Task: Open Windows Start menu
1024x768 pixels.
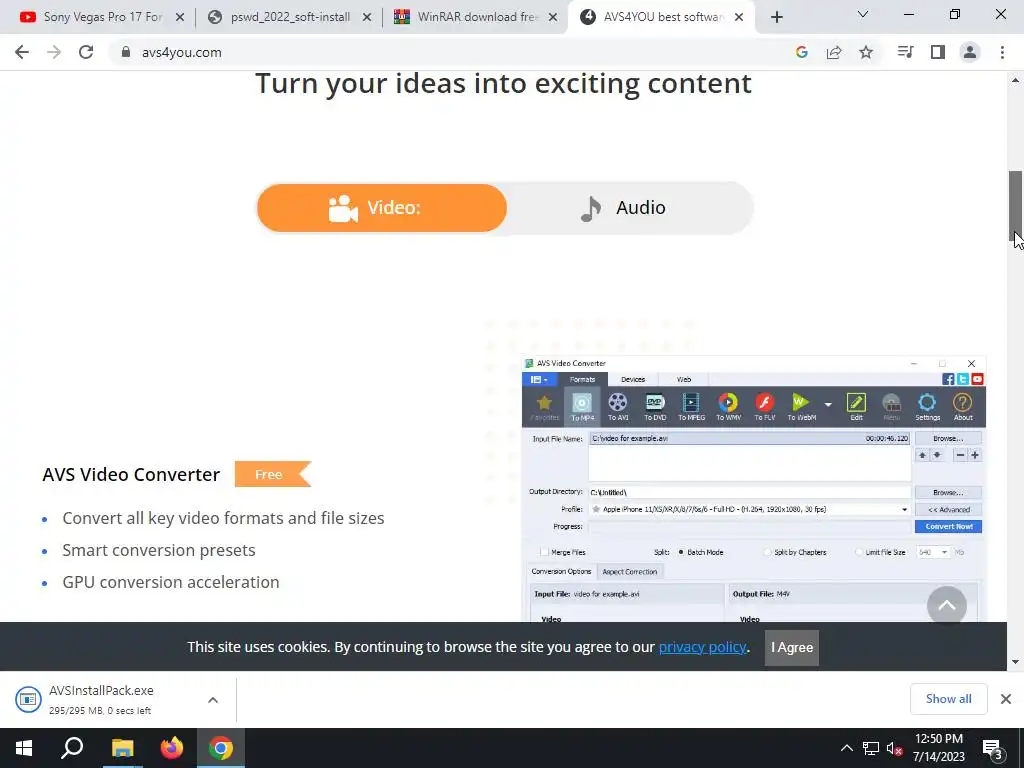Action: click(24, 748)
